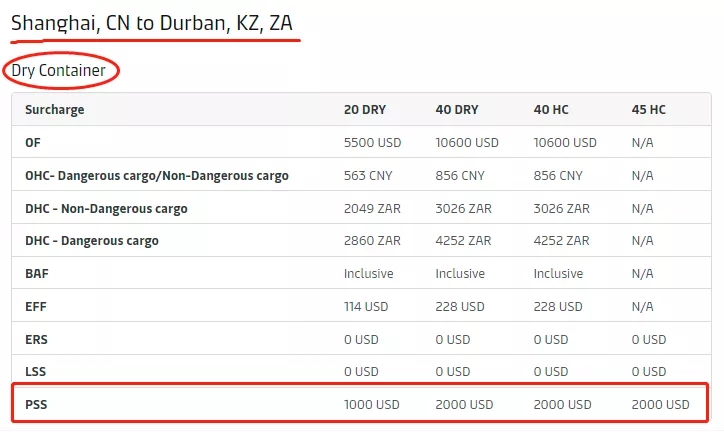Click the DHC - Dangerous cargo label

[92, 241]
